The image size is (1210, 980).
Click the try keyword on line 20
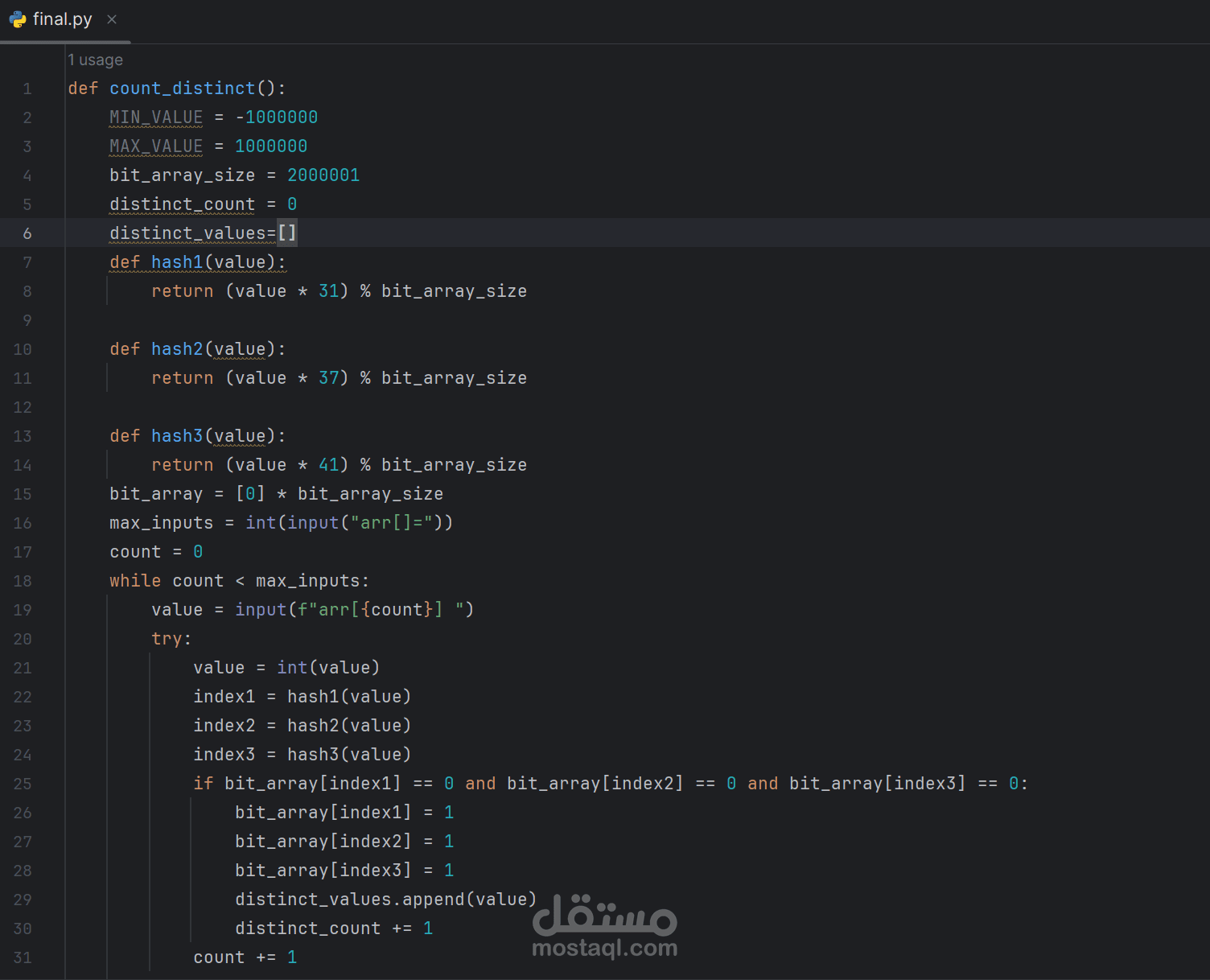point(167,639)
